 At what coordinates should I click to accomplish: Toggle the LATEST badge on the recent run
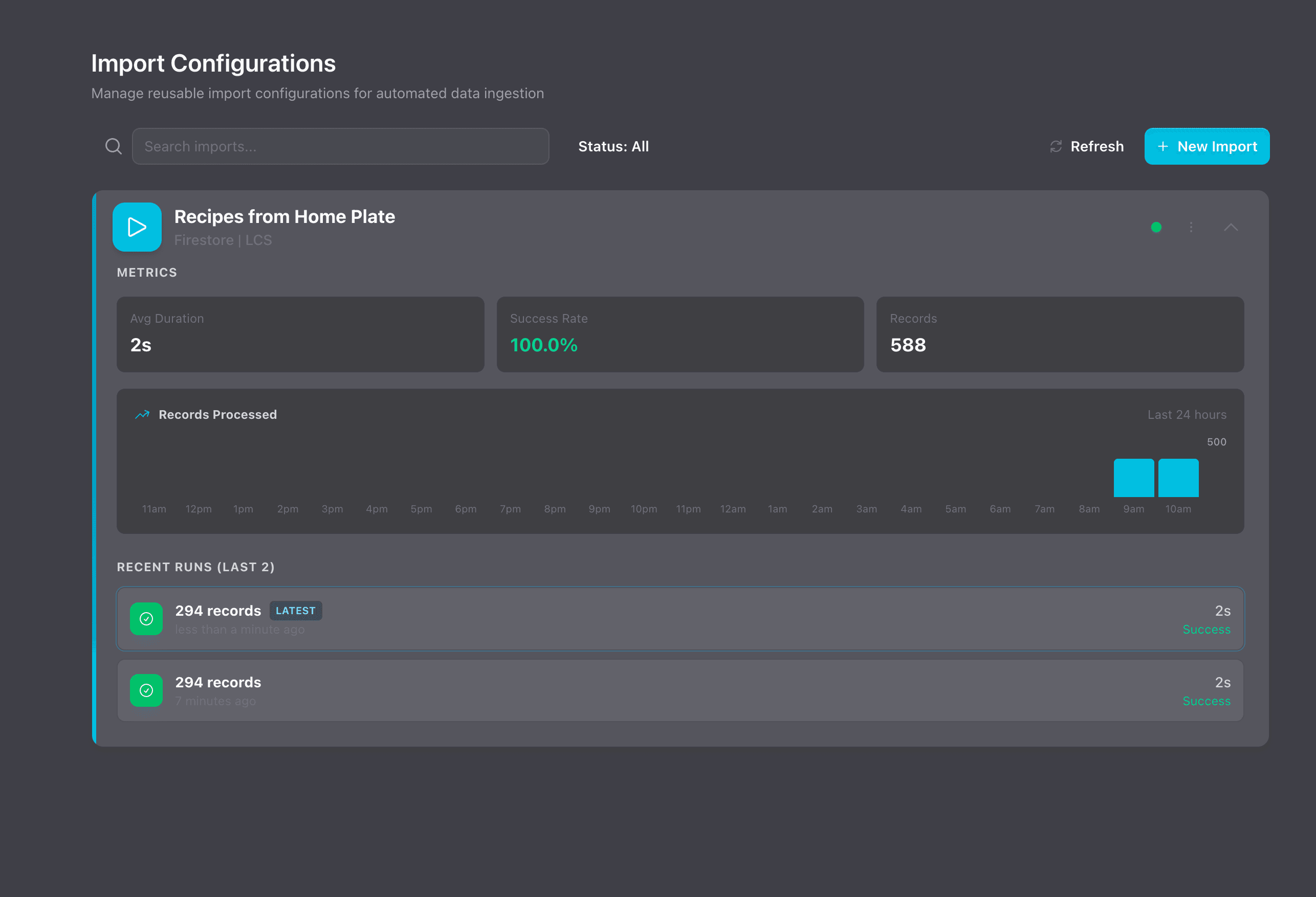coord(296,610)
